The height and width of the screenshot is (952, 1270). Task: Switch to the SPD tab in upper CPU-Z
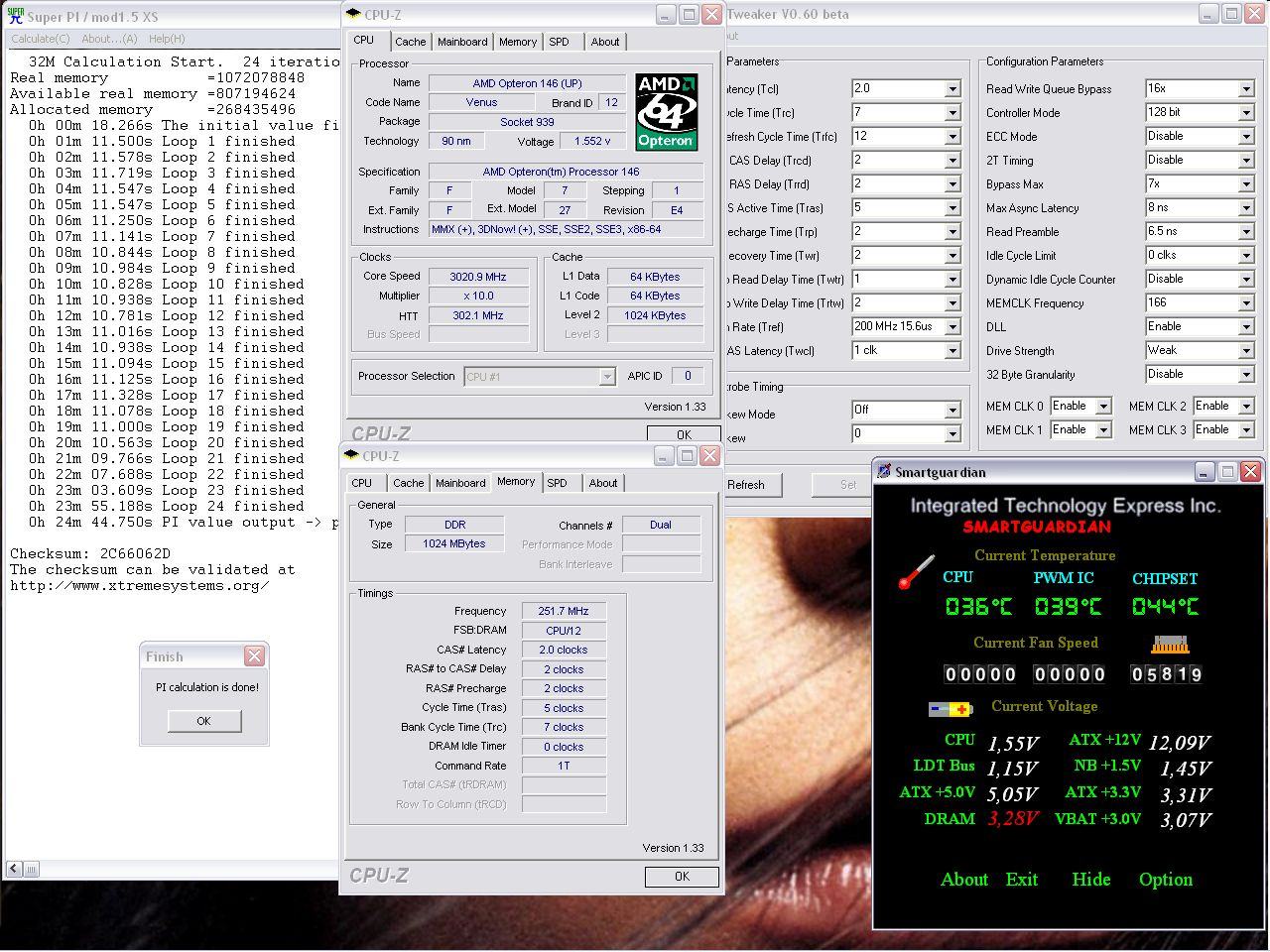click(560, 42)
